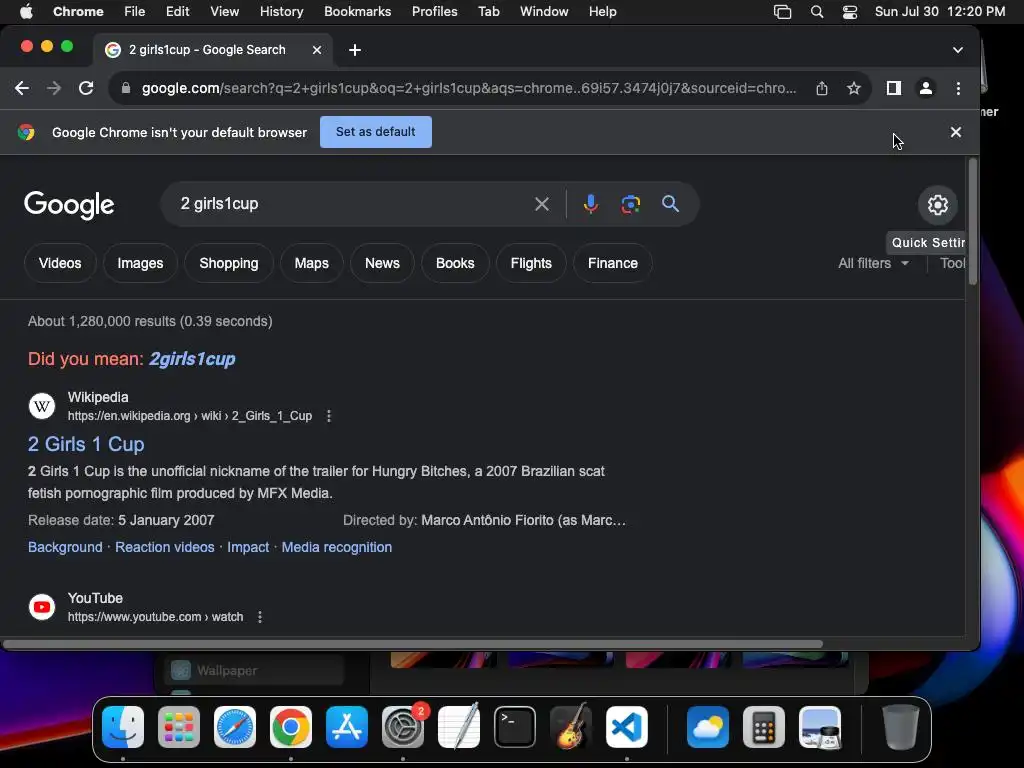Screen dimensions: 1024x768
Task: Open the Background section link
Action: pos(65,547)
